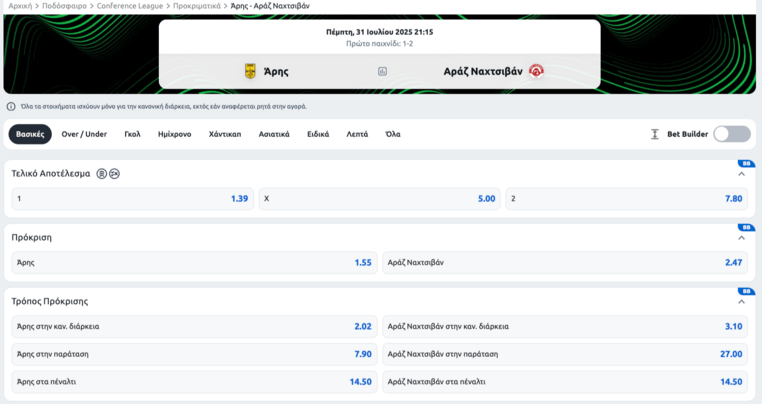Image resolution: width=762 pixels, height=404 pixels.
Task: Pick Αράζ Ναχτσιβάν to qualify at 2.47
Action: [x=565, y=263]
